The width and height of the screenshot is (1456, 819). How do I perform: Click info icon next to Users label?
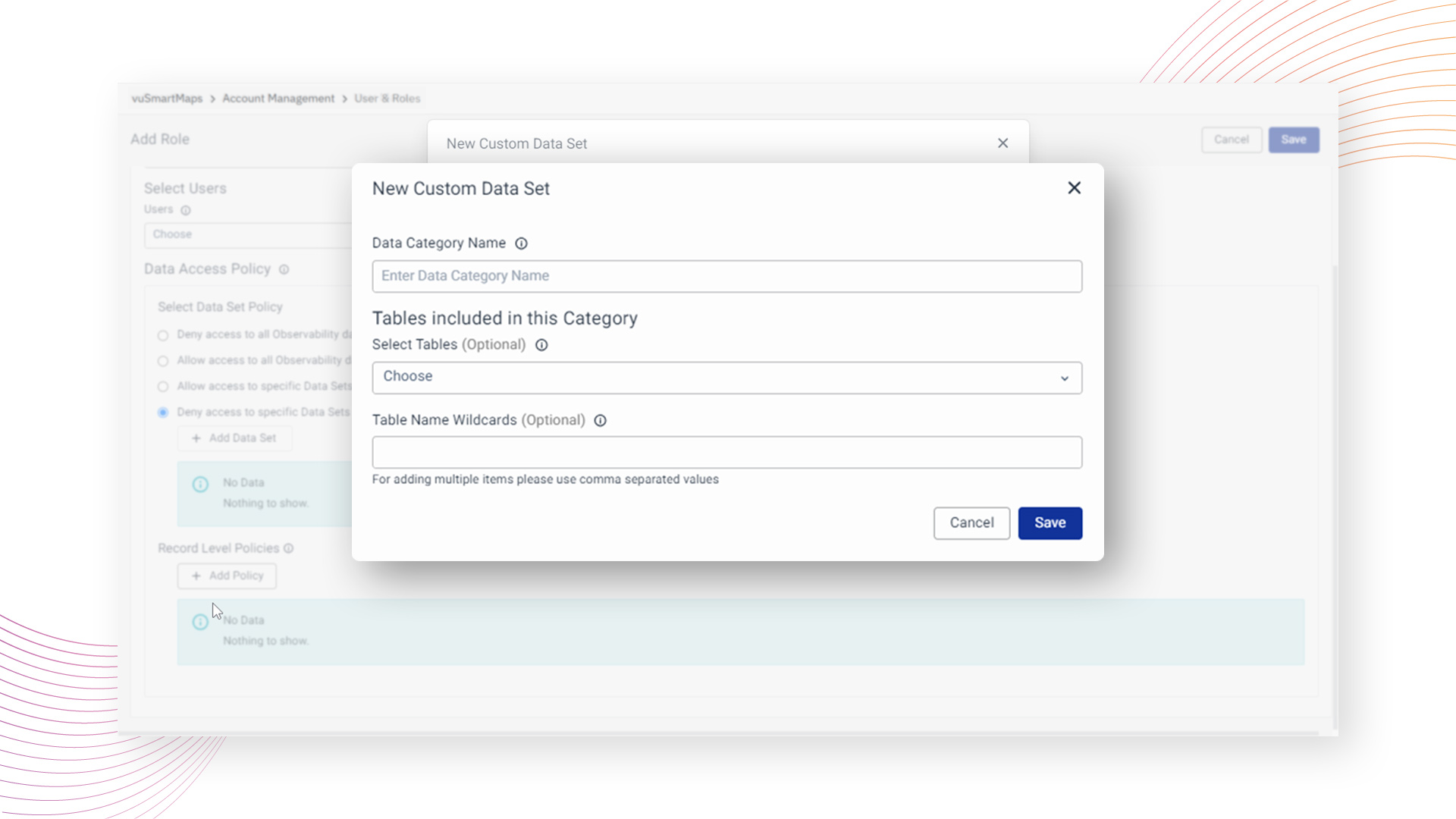[x=186, y=210]
